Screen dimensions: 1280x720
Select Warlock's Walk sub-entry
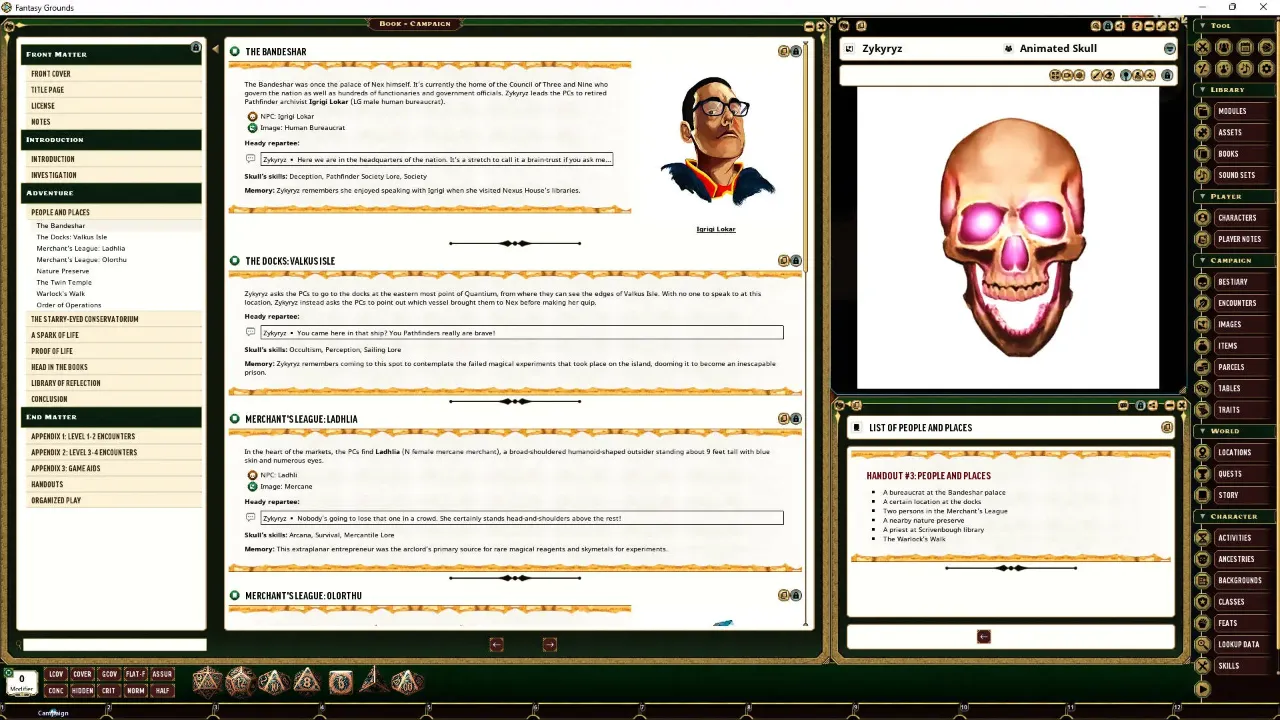pos(61,293)
